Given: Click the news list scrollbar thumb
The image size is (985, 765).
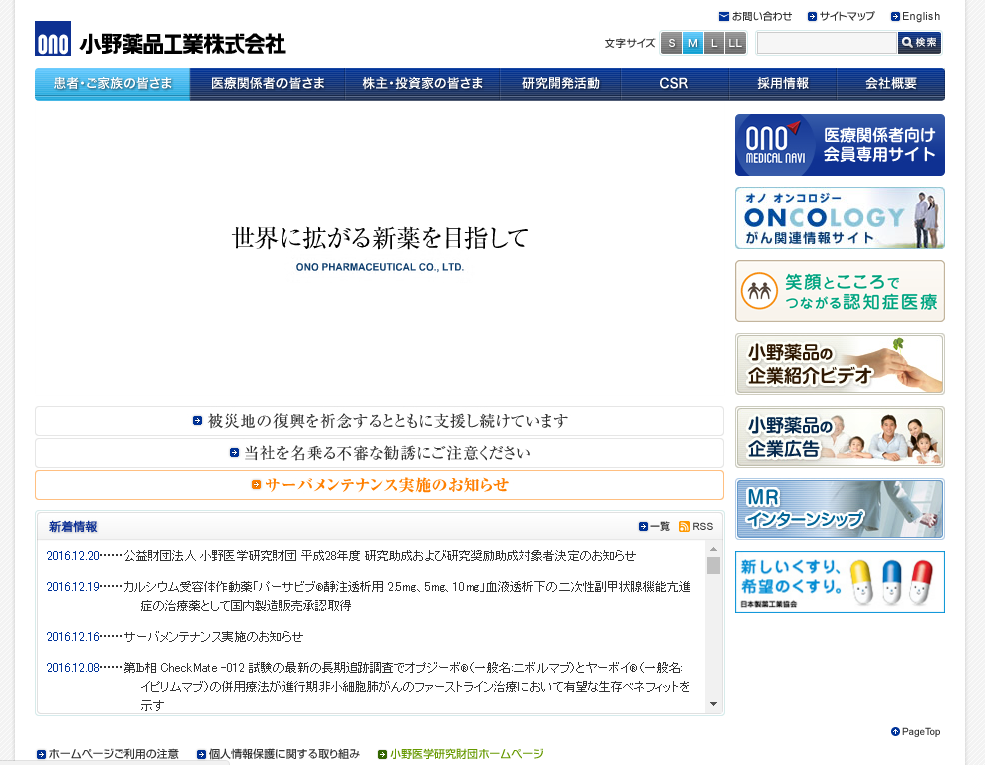Looking at the screenshot, I should pyautogui.click(x=713, y=565).
